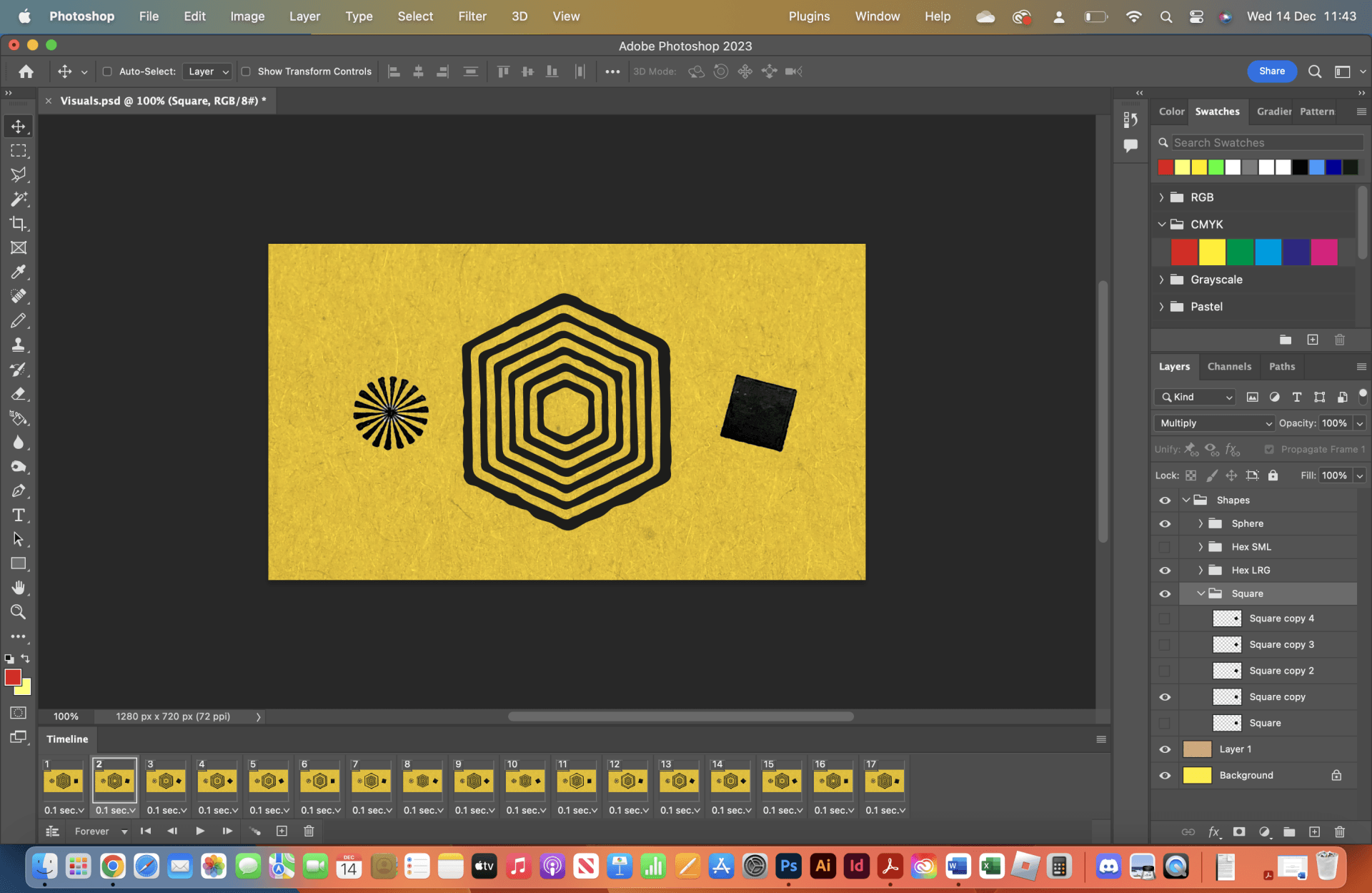Select the Eyedropper tool
1372x893 pixels.
pos(19,272)
